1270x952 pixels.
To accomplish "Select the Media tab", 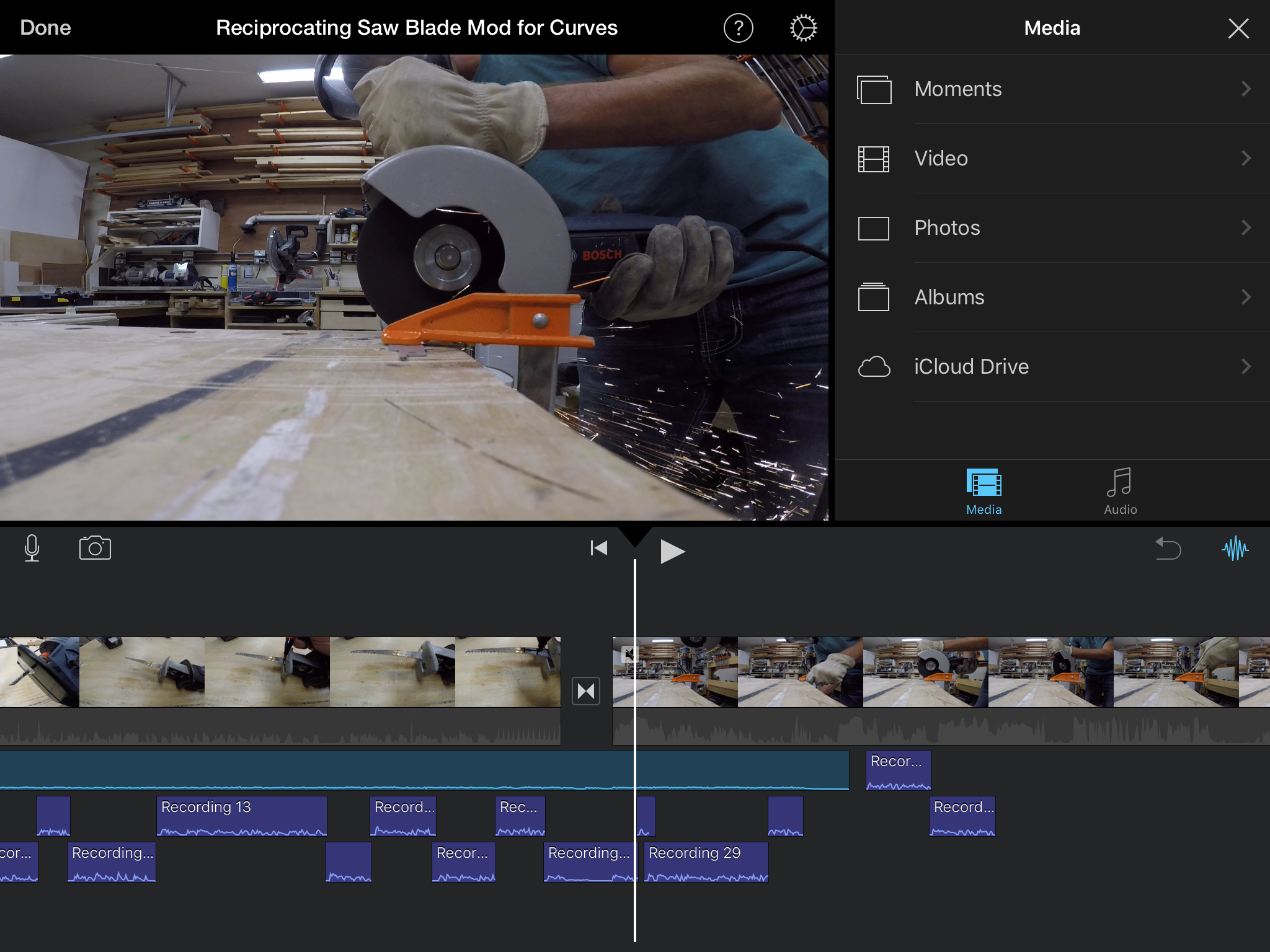I will (x=984, y=491).
